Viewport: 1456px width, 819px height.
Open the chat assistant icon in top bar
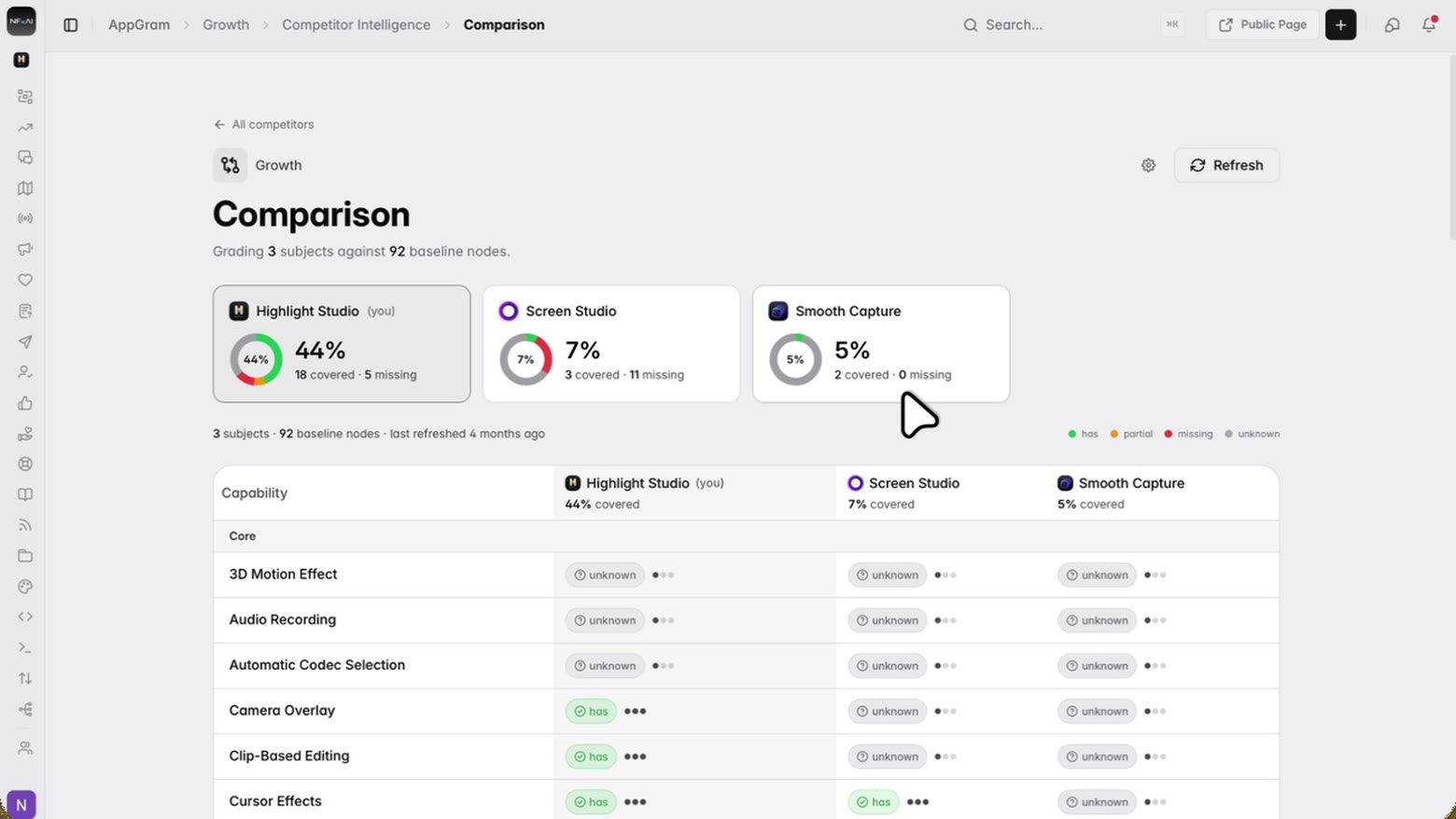pyautogui.click(x=1392, y=25)
